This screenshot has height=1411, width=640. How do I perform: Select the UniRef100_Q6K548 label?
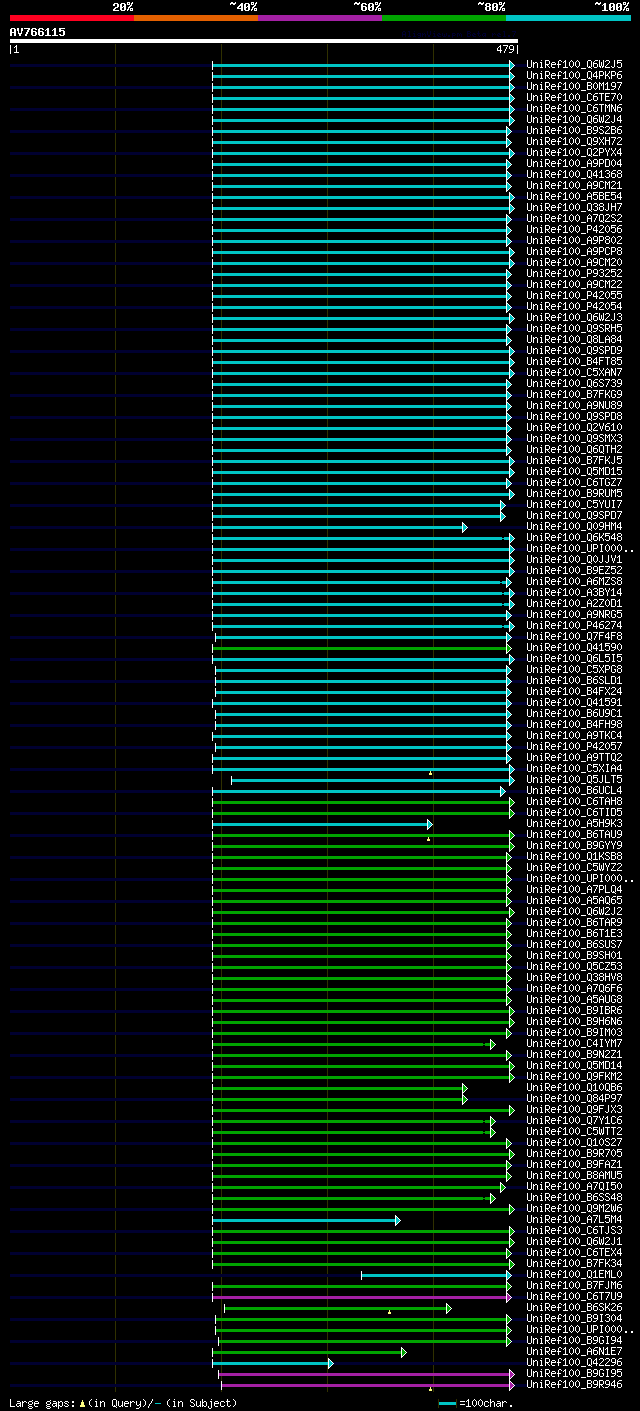(x=574, y=538)
